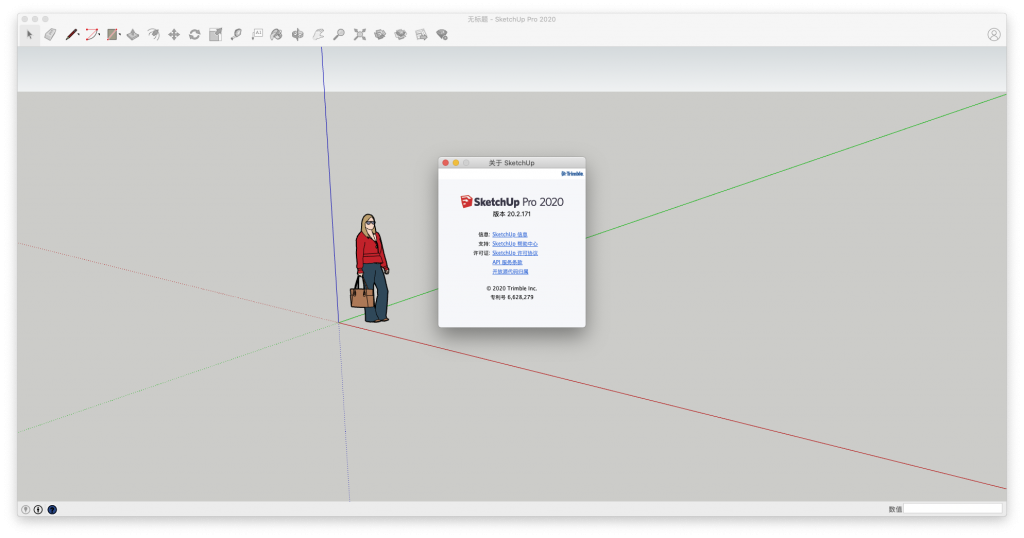The image size is (1024, 538).
Task: Select the Line pencil tool
Action: (71, 35)
